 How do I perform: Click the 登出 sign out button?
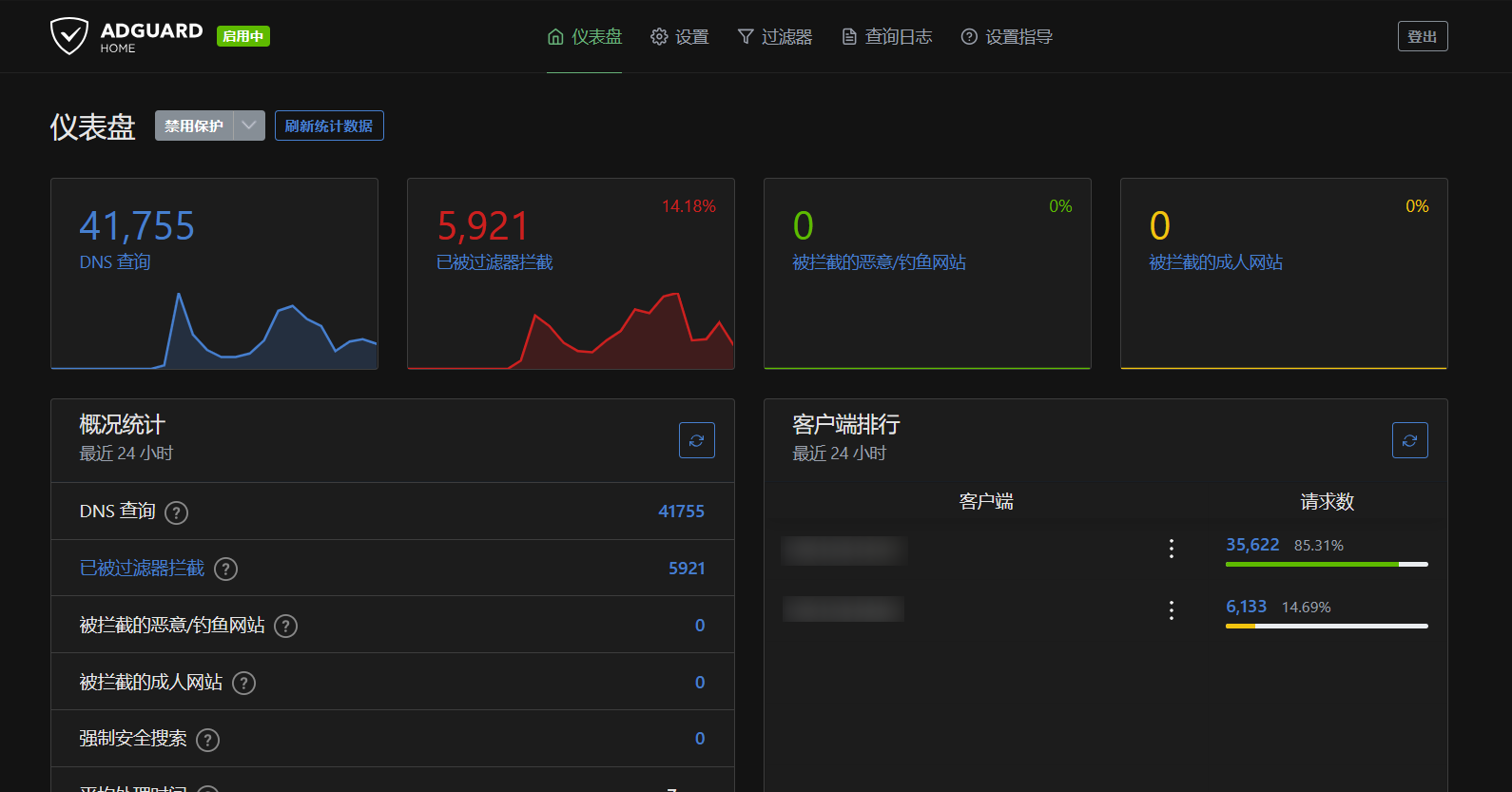(x=1423, y=36)
